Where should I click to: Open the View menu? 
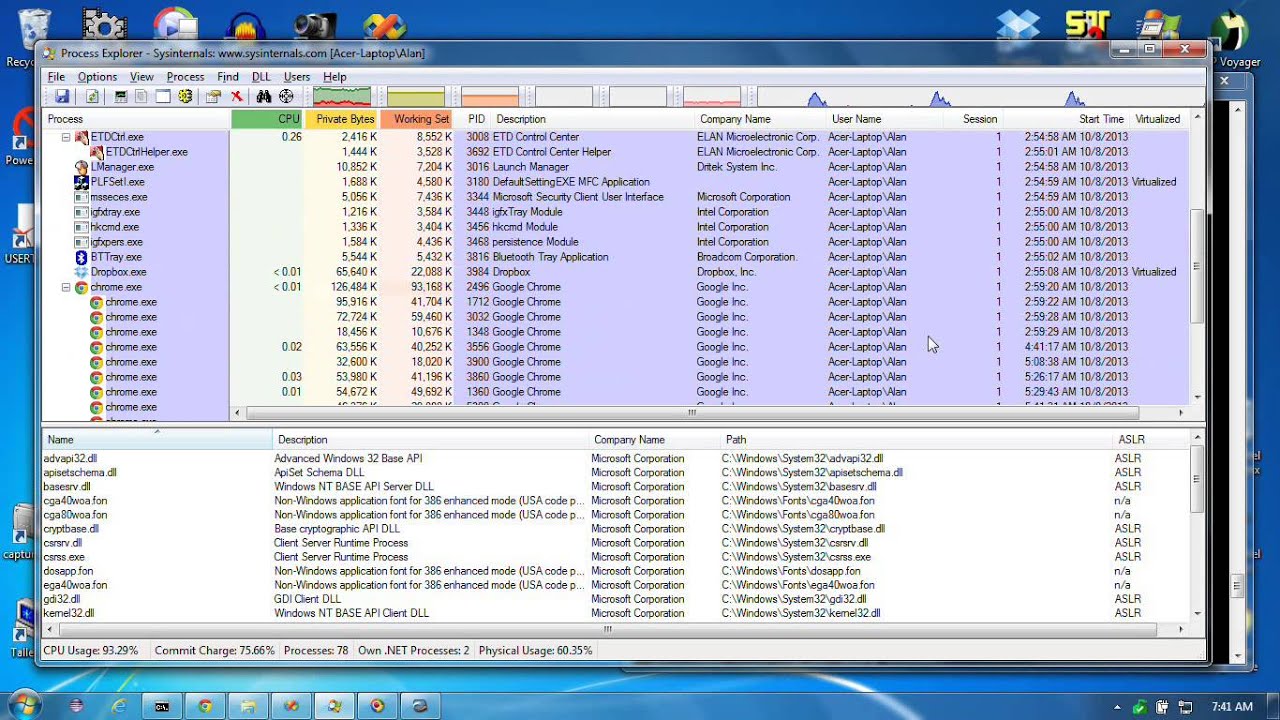pos(141,77)
